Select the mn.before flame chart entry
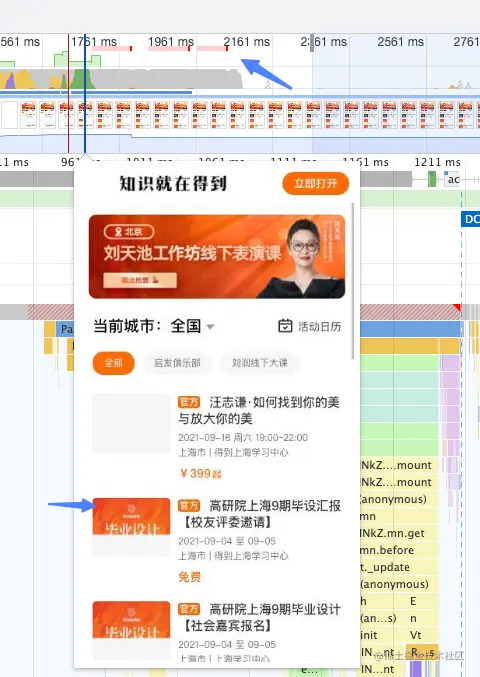Viewport: 480px width, 677px height. pos(398,550)
